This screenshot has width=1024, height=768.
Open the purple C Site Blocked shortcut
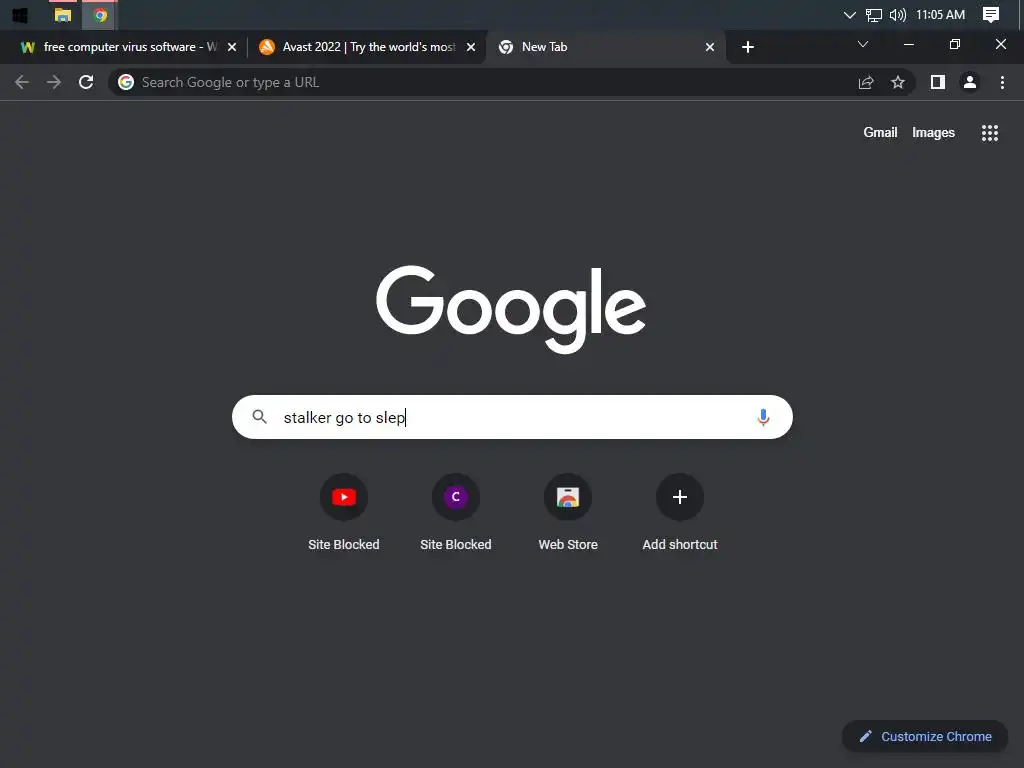pyautogui.click(x=456, y=513)
